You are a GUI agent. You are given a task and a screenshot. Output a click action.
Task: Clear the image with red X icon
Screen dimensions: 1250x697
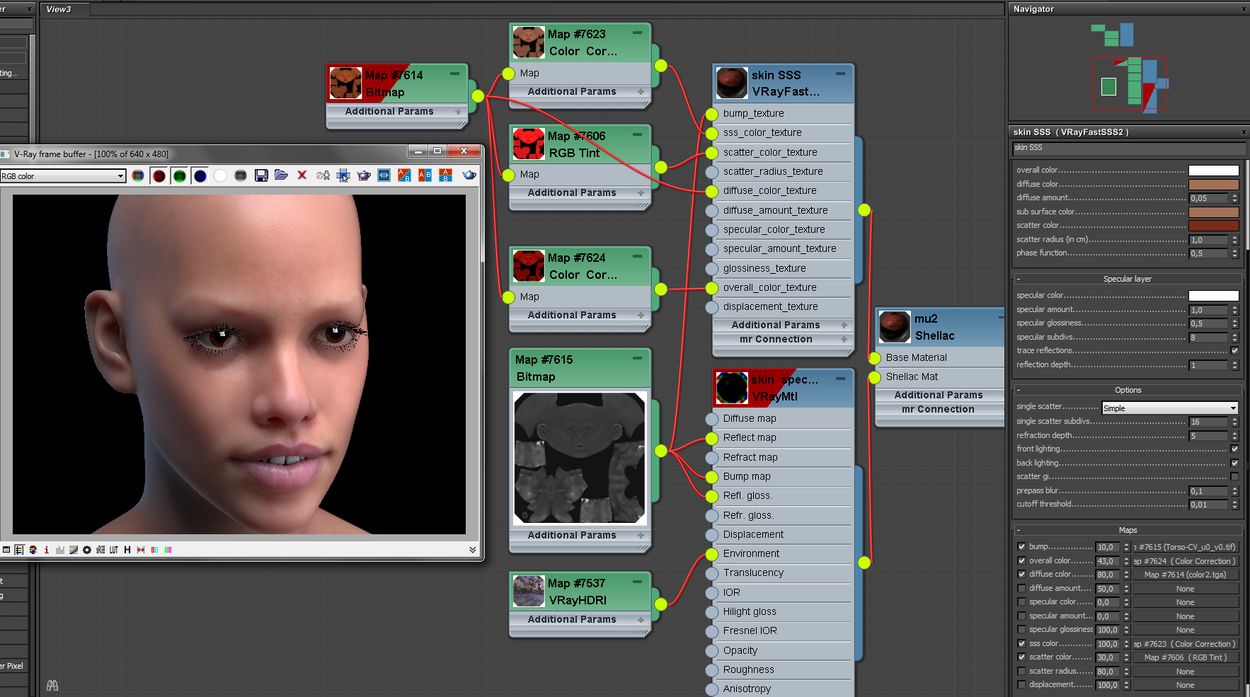coord(302,176)
